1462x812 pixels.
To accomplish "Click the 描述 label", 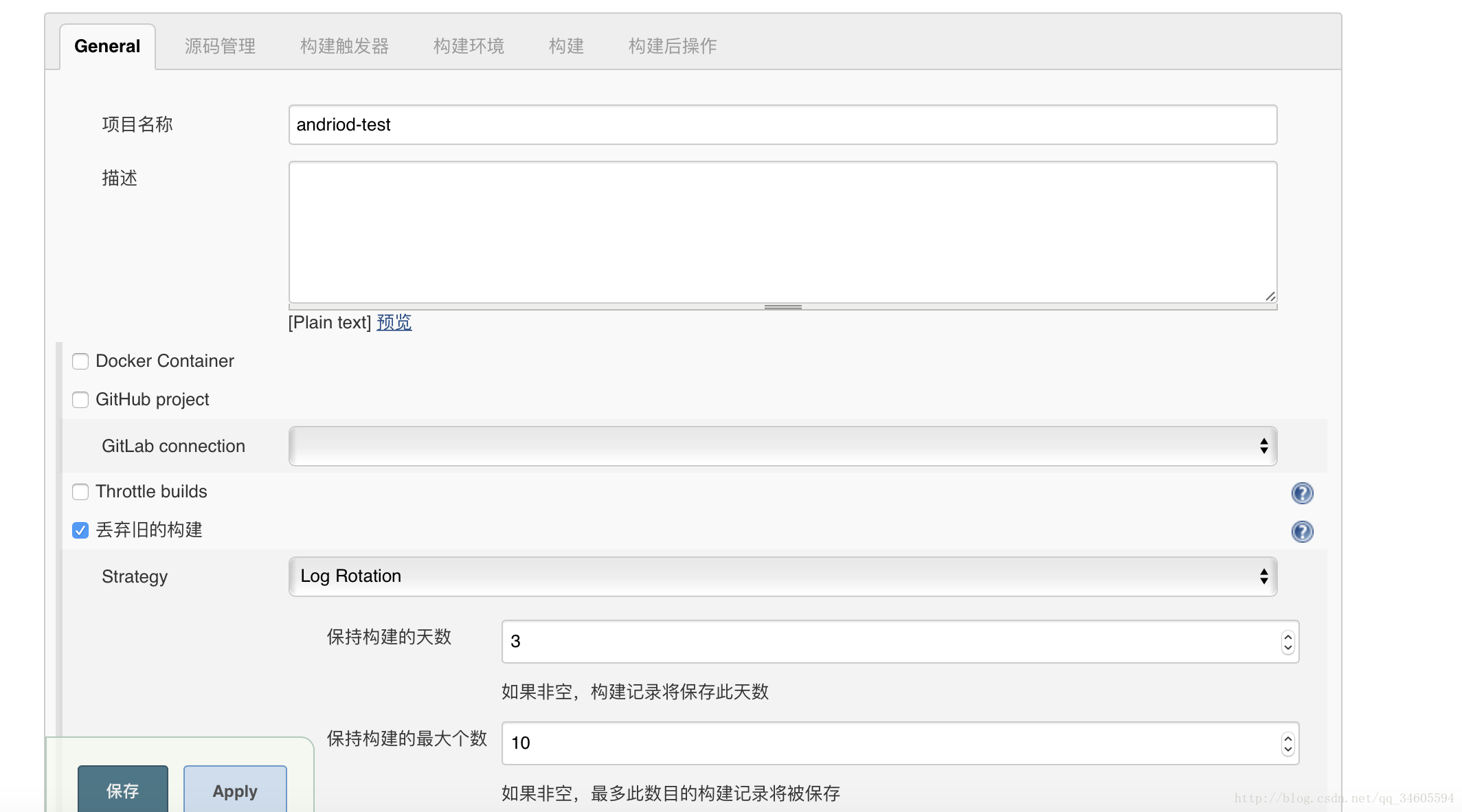I will 120,178.
